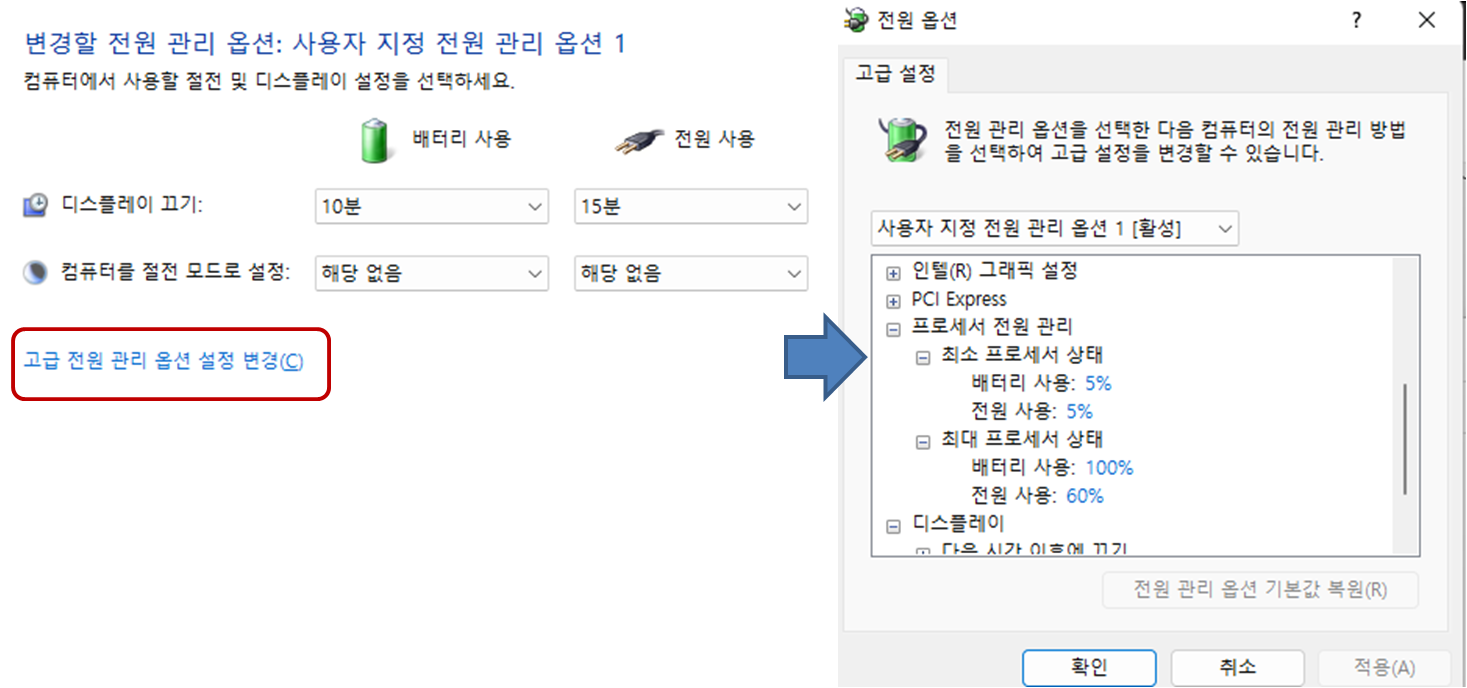The image size is (1467, 688).
Task: Expand the 인텔(R) 그래픽 설정 tree node
Action: click(x=893, y=273)
